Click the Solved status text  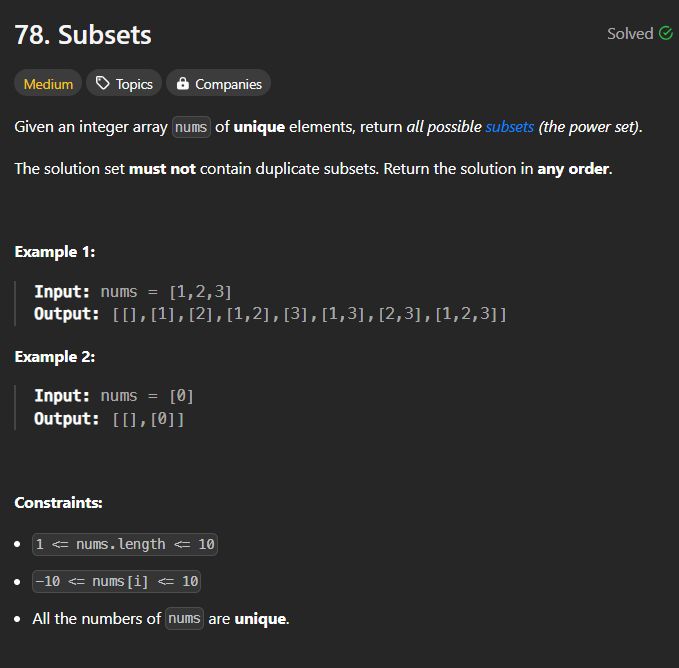pos(630,33)
